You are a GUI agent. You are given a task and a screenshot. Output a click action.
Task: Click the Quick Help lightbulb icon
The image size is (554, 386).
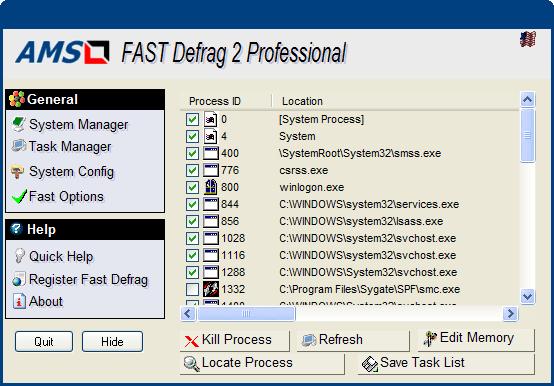point(19,256)
